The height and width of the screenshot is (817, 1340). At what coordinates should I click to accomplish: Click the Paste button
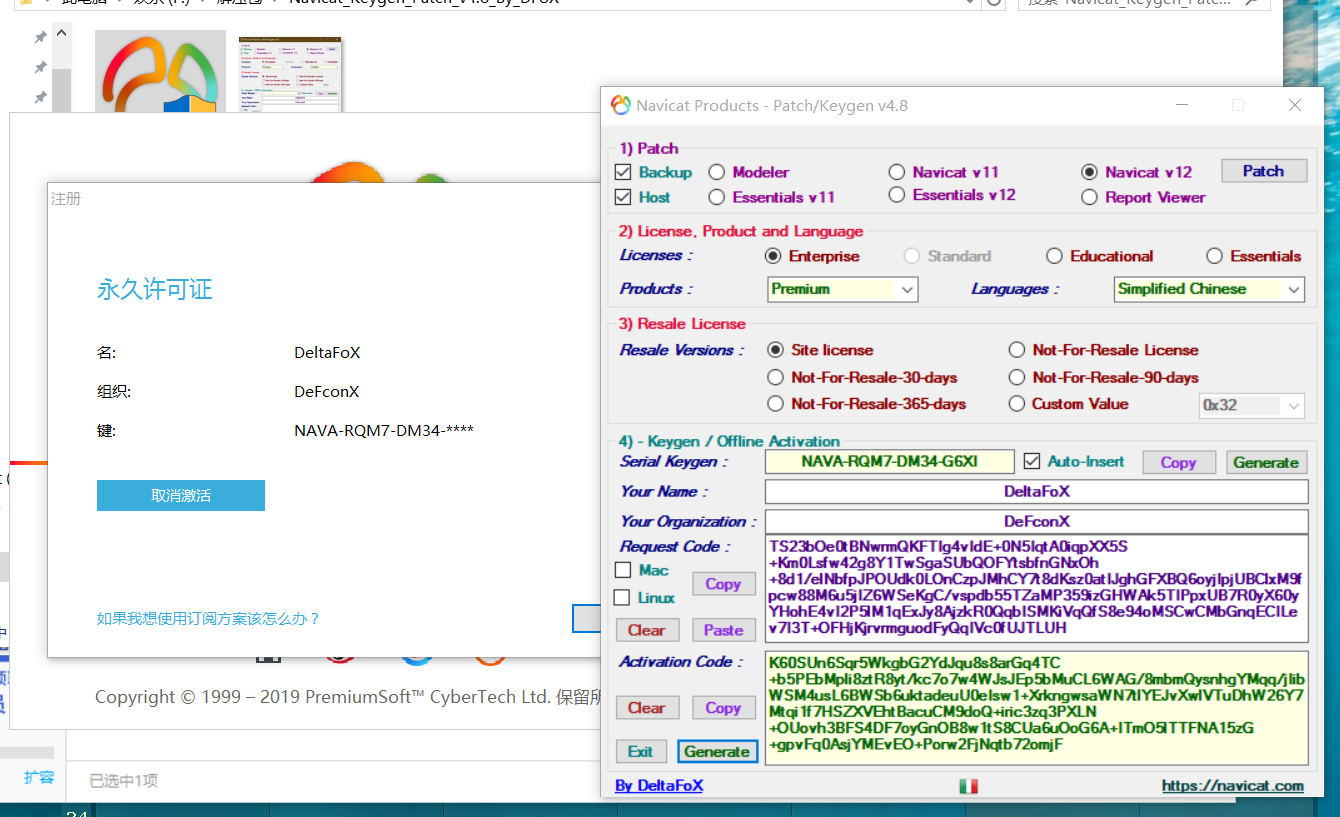[x=723, y=630]
